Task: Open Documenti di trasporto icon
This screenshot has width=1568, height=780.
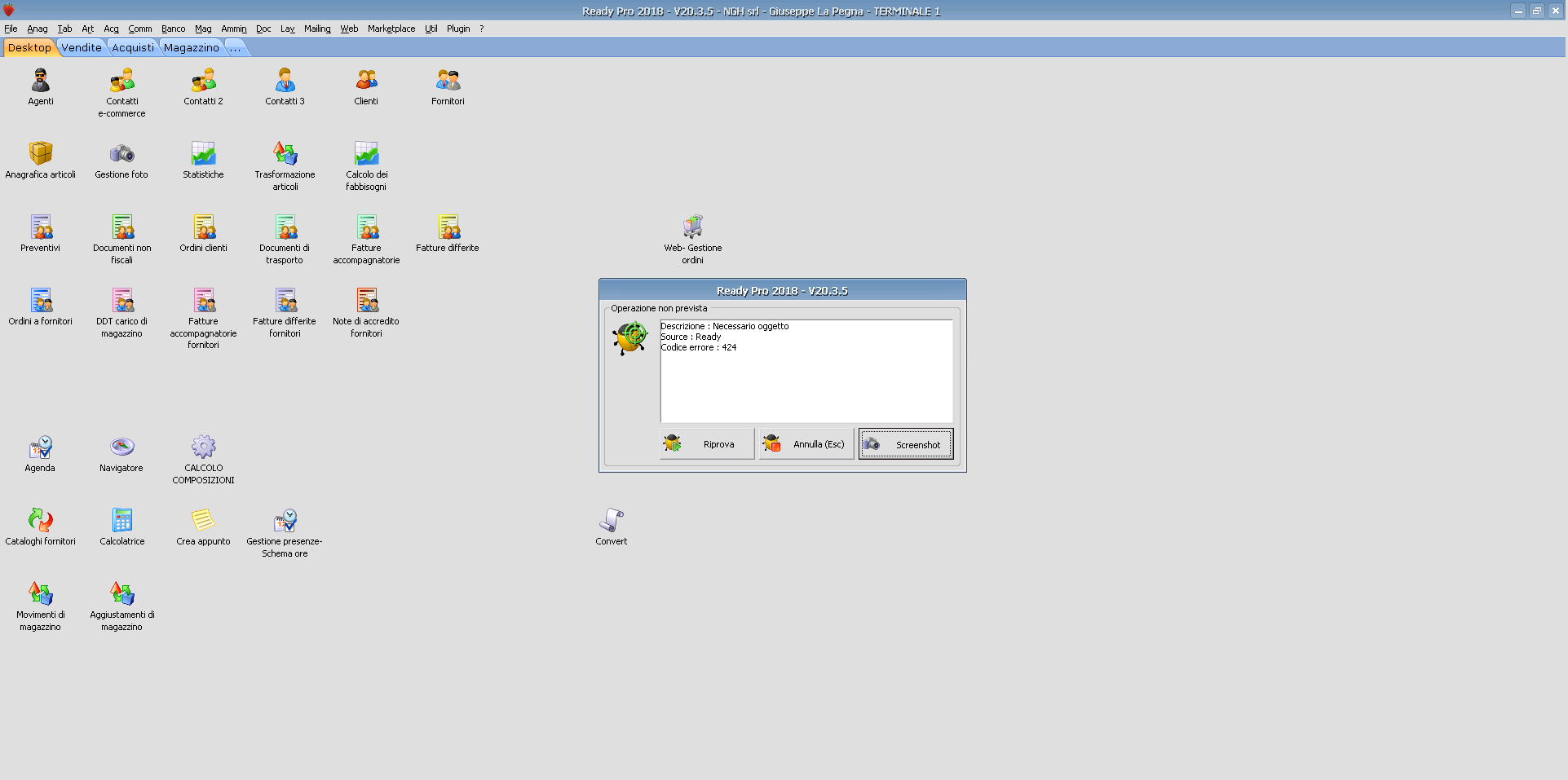Action: point(285,227)
